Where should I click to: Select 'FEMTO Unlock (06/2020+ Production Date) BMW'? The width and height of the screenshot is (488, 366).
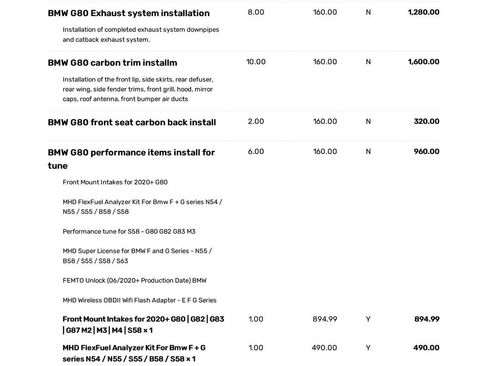135,280
